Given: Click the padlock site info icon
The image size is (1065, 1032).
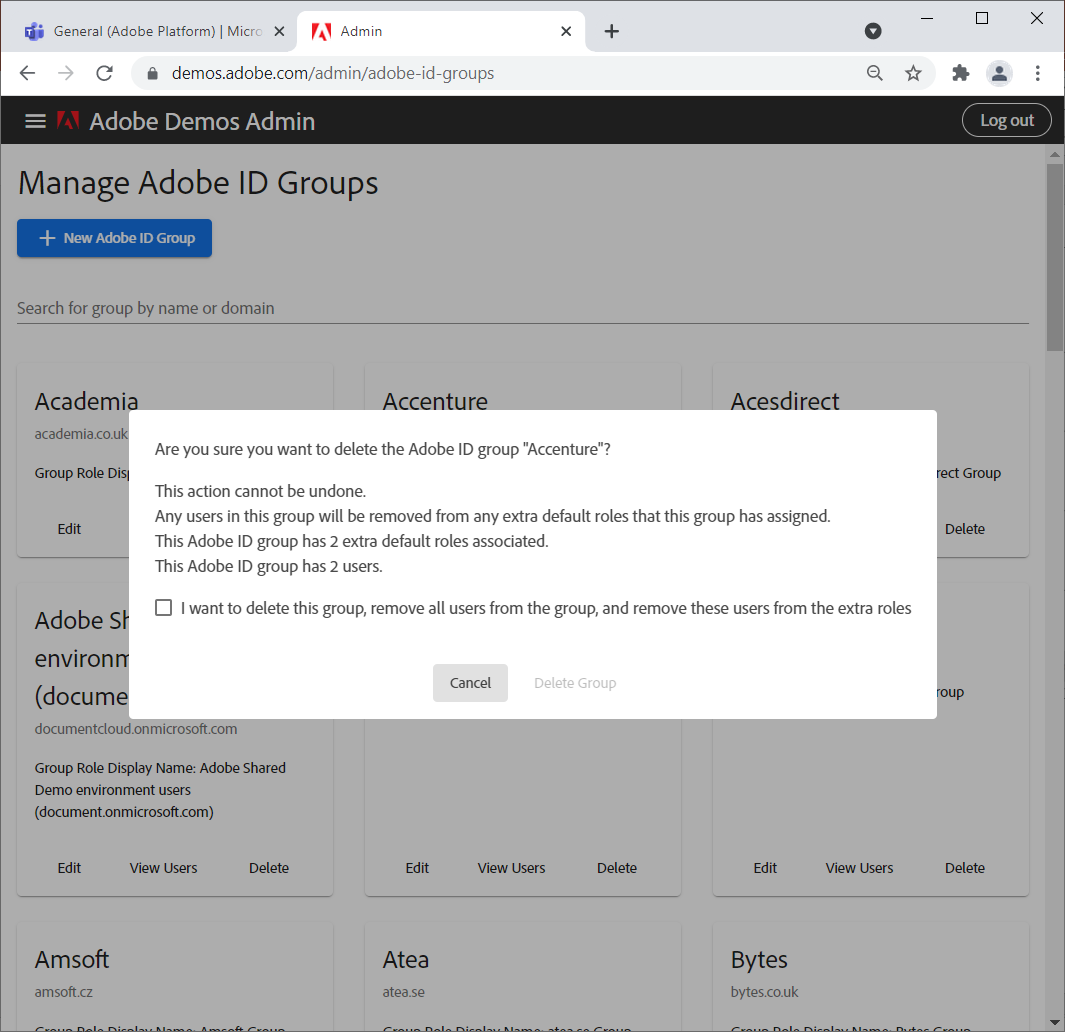Looking at the screenshot, I should 152,73.
